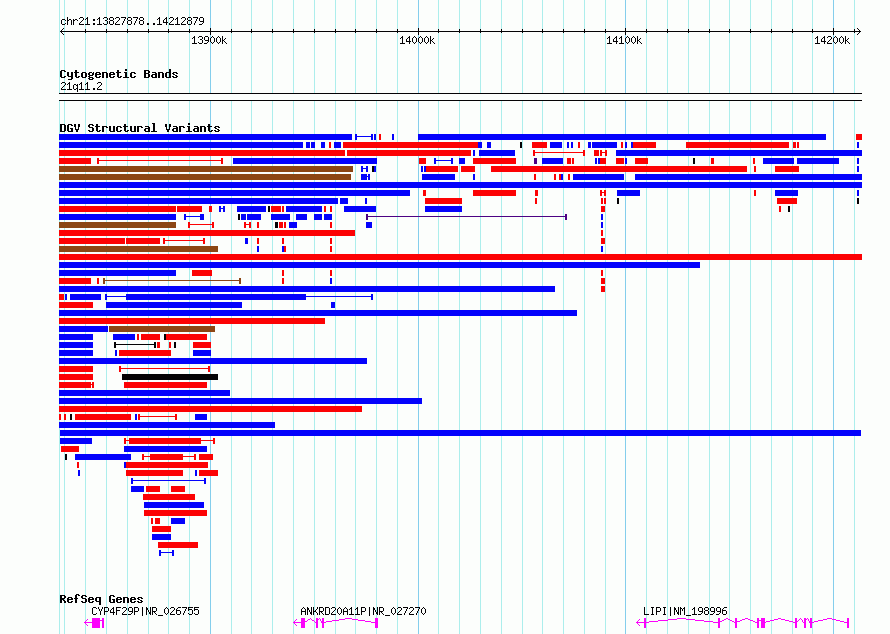890x634 pixels.
Task: Select the long thin purple variant line
Action: (466, 217)
